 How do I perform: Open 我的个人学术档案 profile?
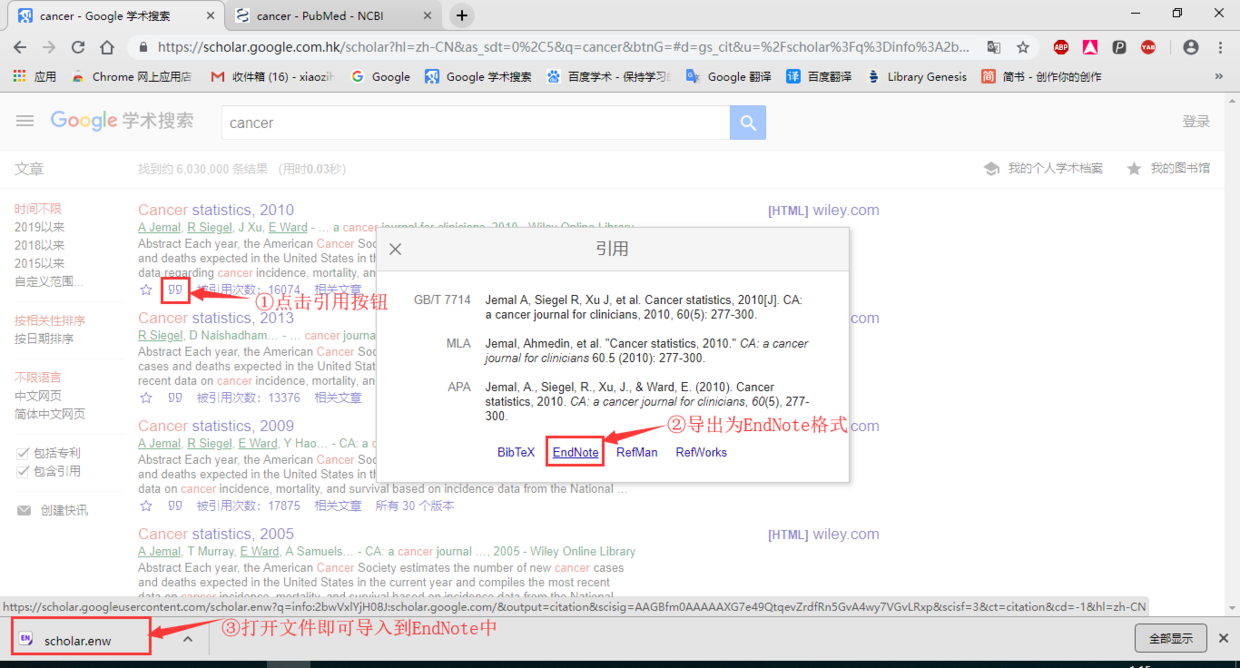click(x=1043, y=168)
